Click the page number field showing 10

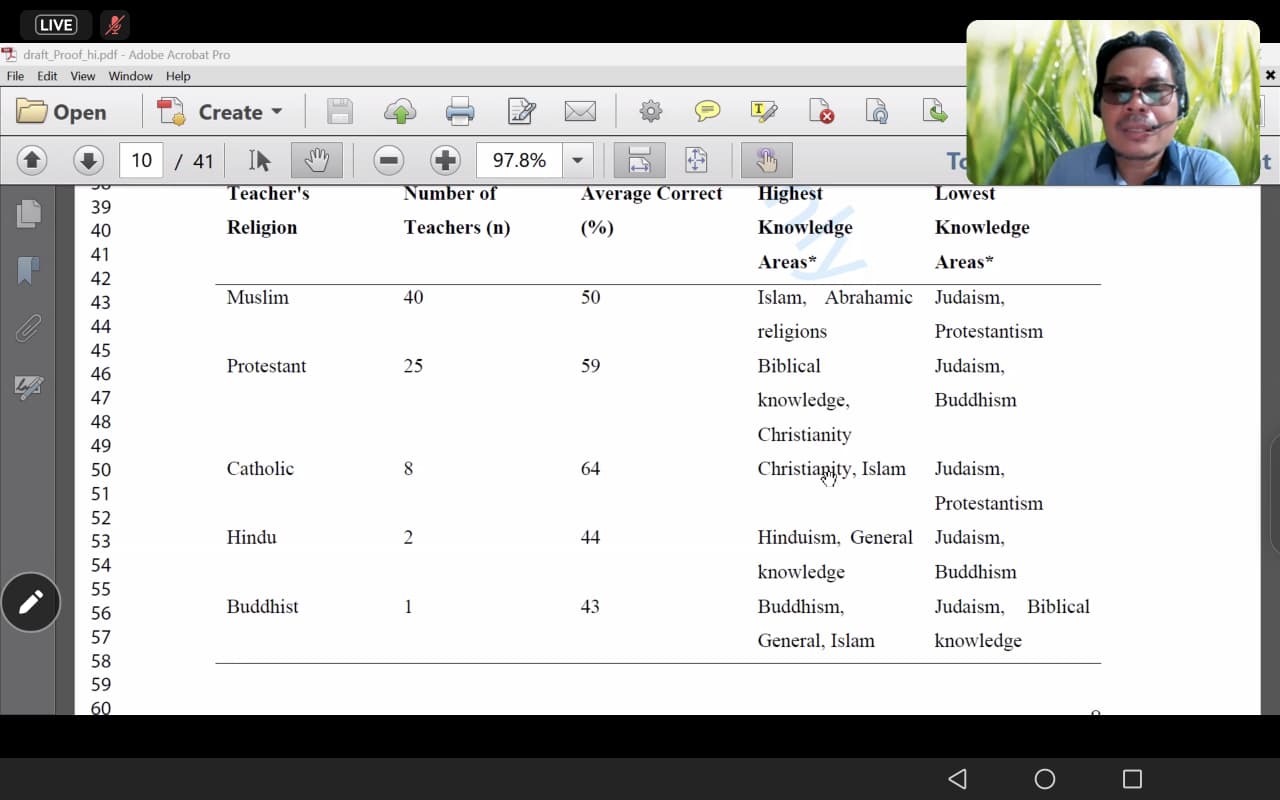click(141, 160)
